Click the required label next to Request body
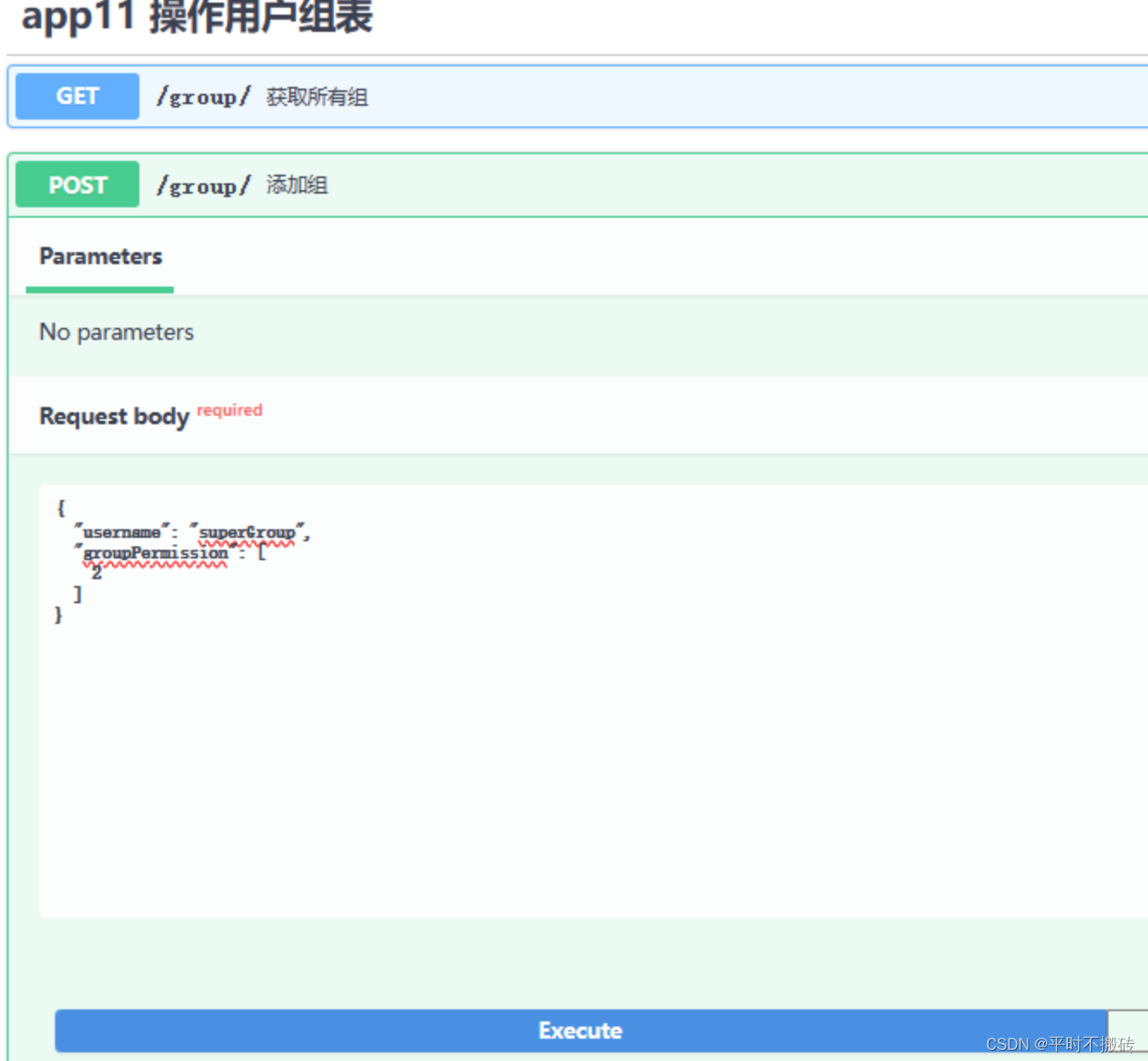Image resolution: width=1148 pixels, height=1061 pixels. click(x=229, y=410)
